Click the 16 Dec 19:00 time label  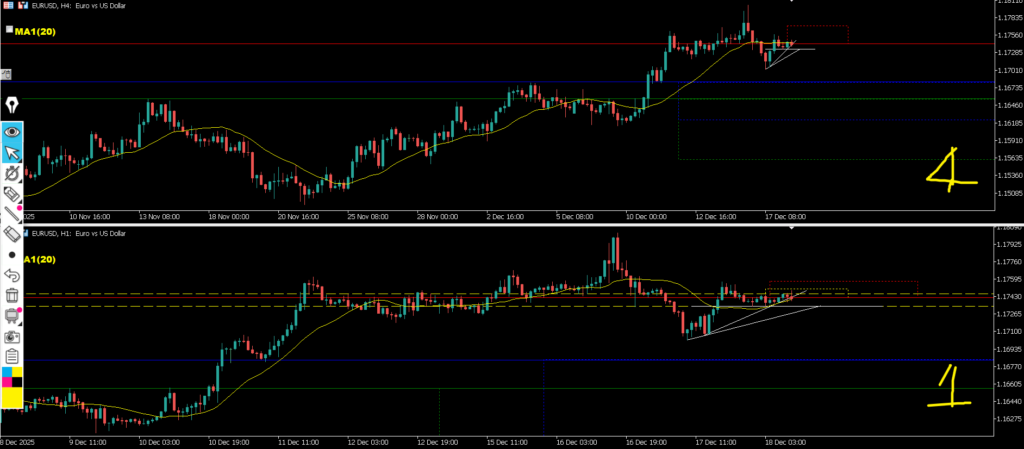(646, 442)
